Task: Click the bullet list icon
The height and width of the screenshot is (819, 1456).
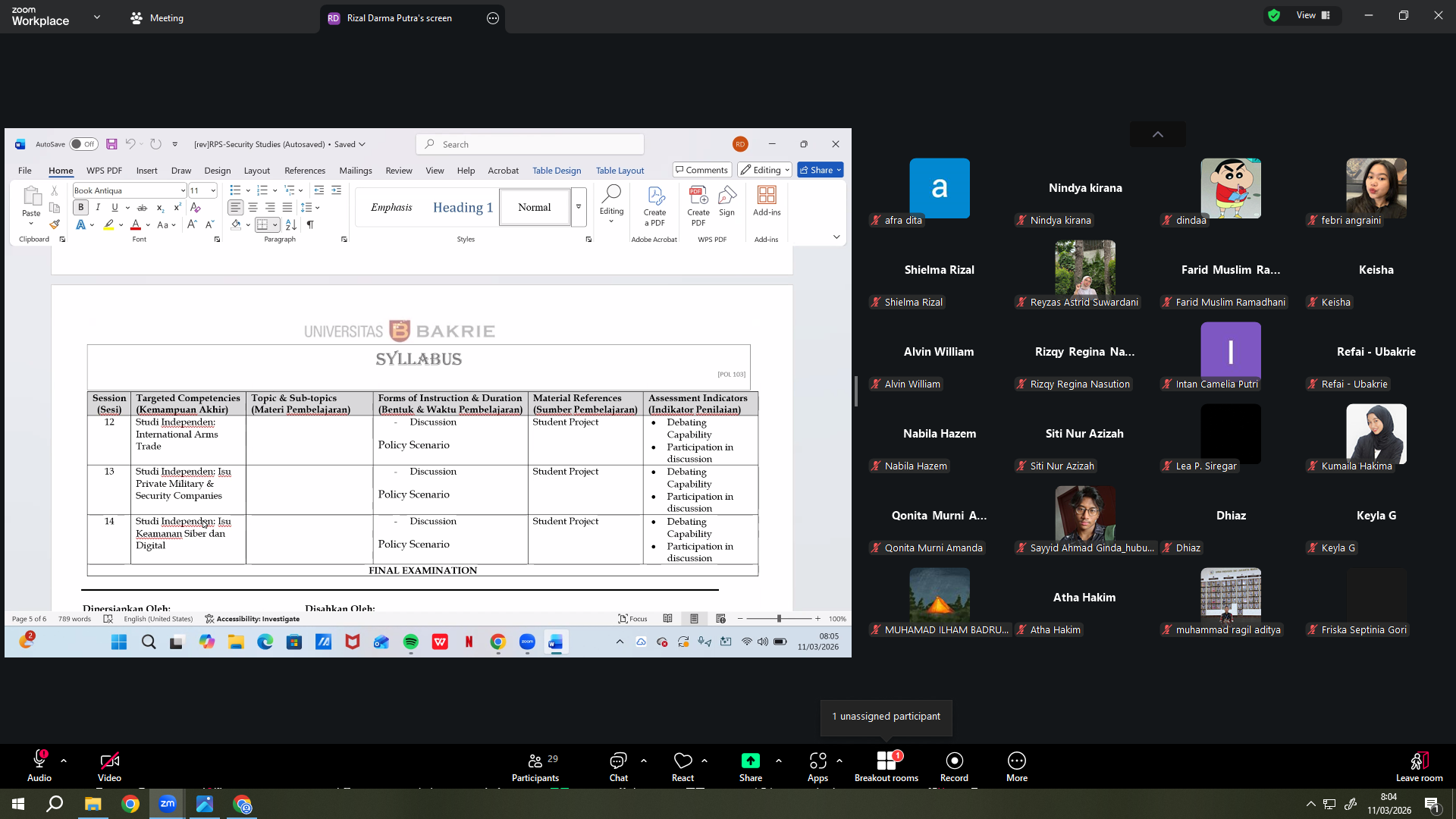Action: click(235, 190)
